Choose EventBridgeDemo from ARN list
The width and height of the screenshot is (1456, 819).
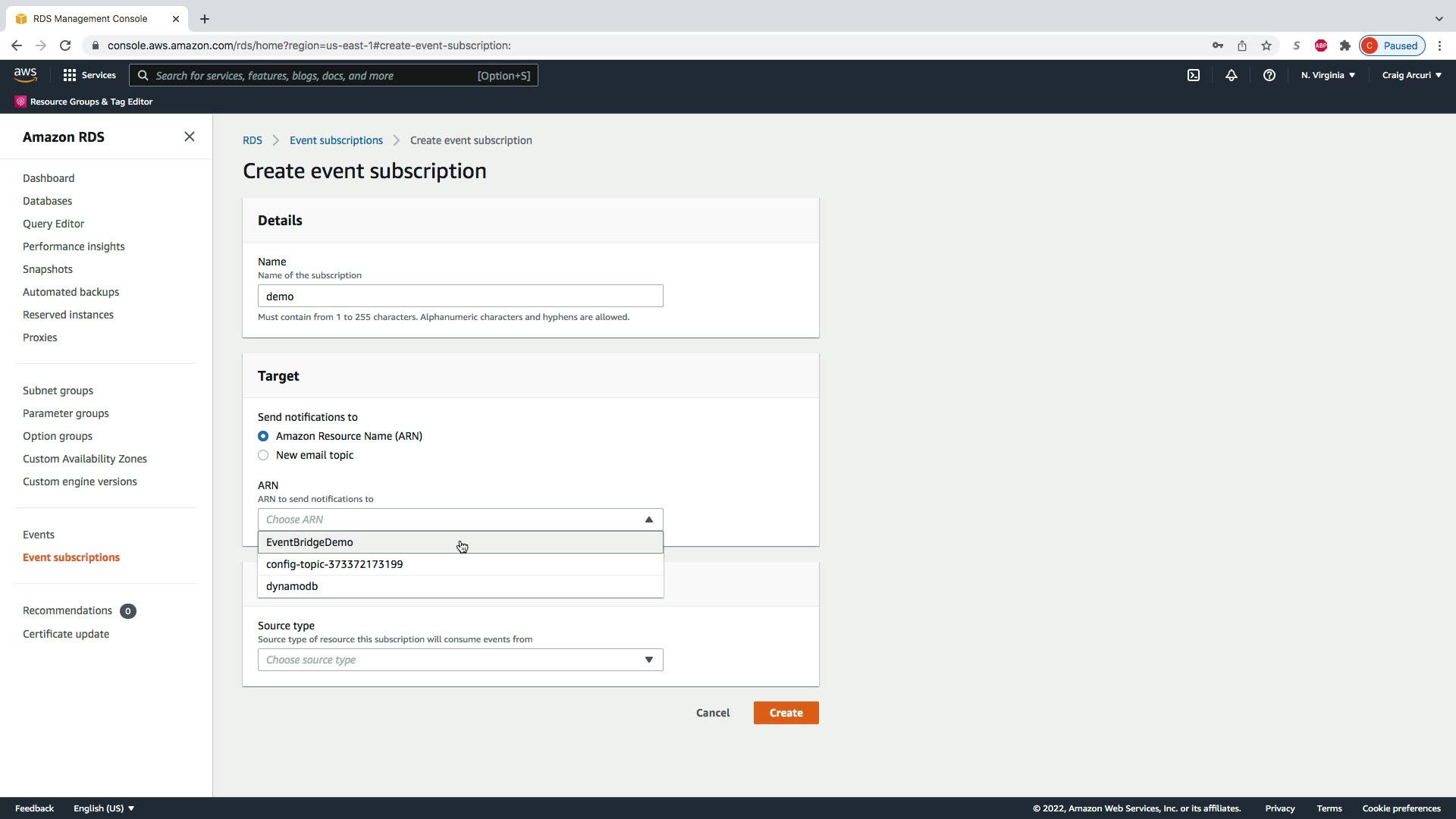309,542
